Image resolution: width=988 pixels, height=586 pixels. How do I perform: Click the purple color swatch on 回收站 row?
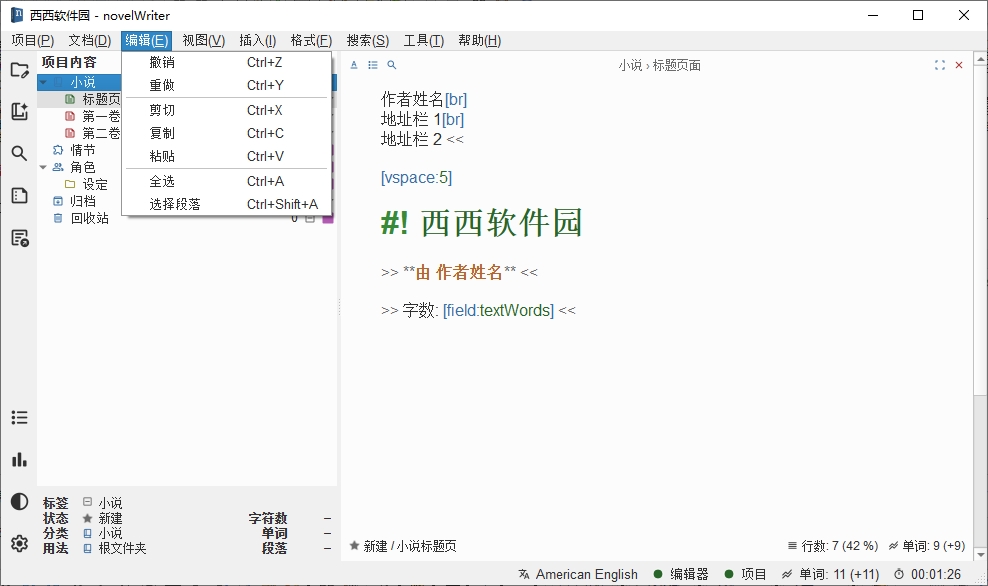[x=328, y=219]
